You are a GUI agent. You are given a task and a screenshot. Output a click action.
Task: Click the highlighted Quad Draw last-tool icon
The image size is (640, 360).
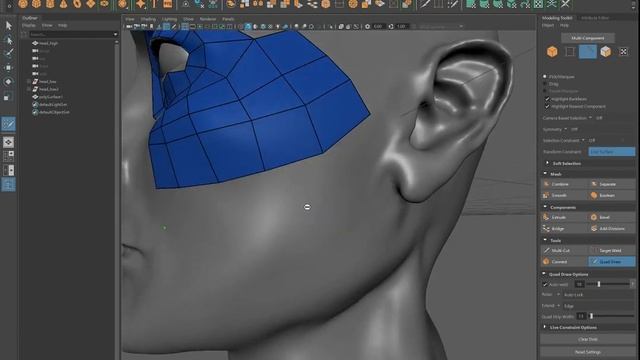pos(9,124)
